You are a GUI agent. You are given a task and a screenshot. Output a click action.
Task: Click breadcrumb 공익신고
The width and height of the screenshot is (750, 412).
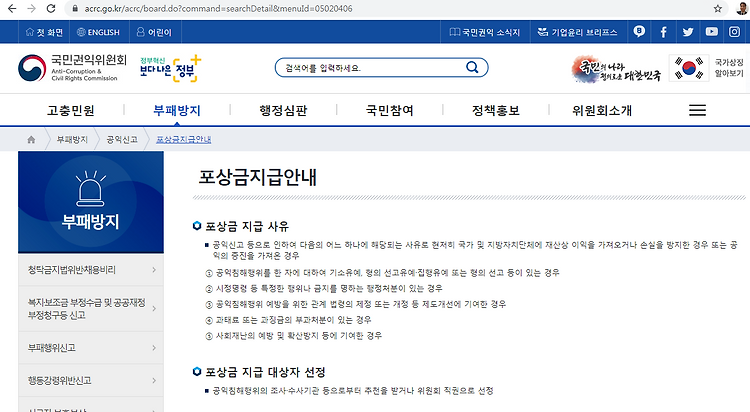point(122,139)
